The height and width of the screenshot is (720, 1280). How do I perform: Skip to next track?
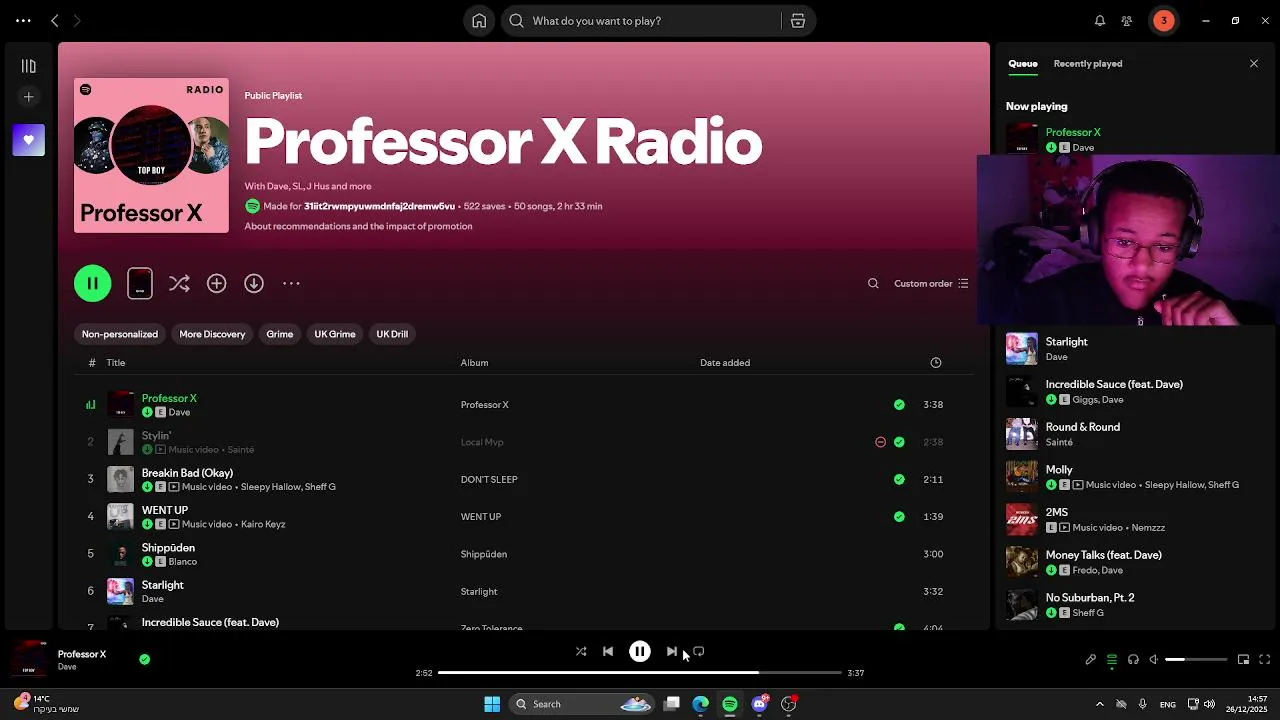click(671, 651)
